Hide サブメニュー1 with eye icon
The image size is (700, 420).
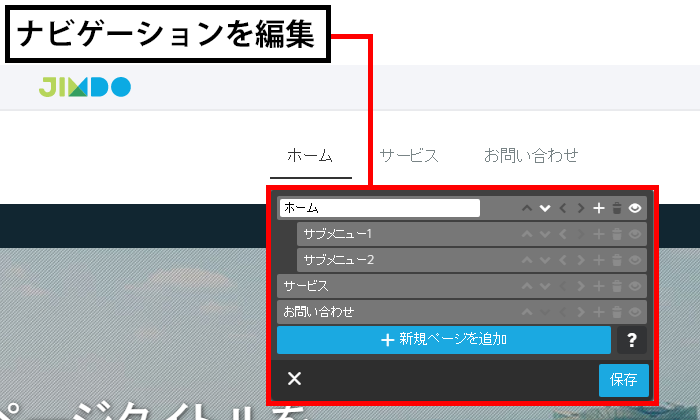(x=635, y=234)
